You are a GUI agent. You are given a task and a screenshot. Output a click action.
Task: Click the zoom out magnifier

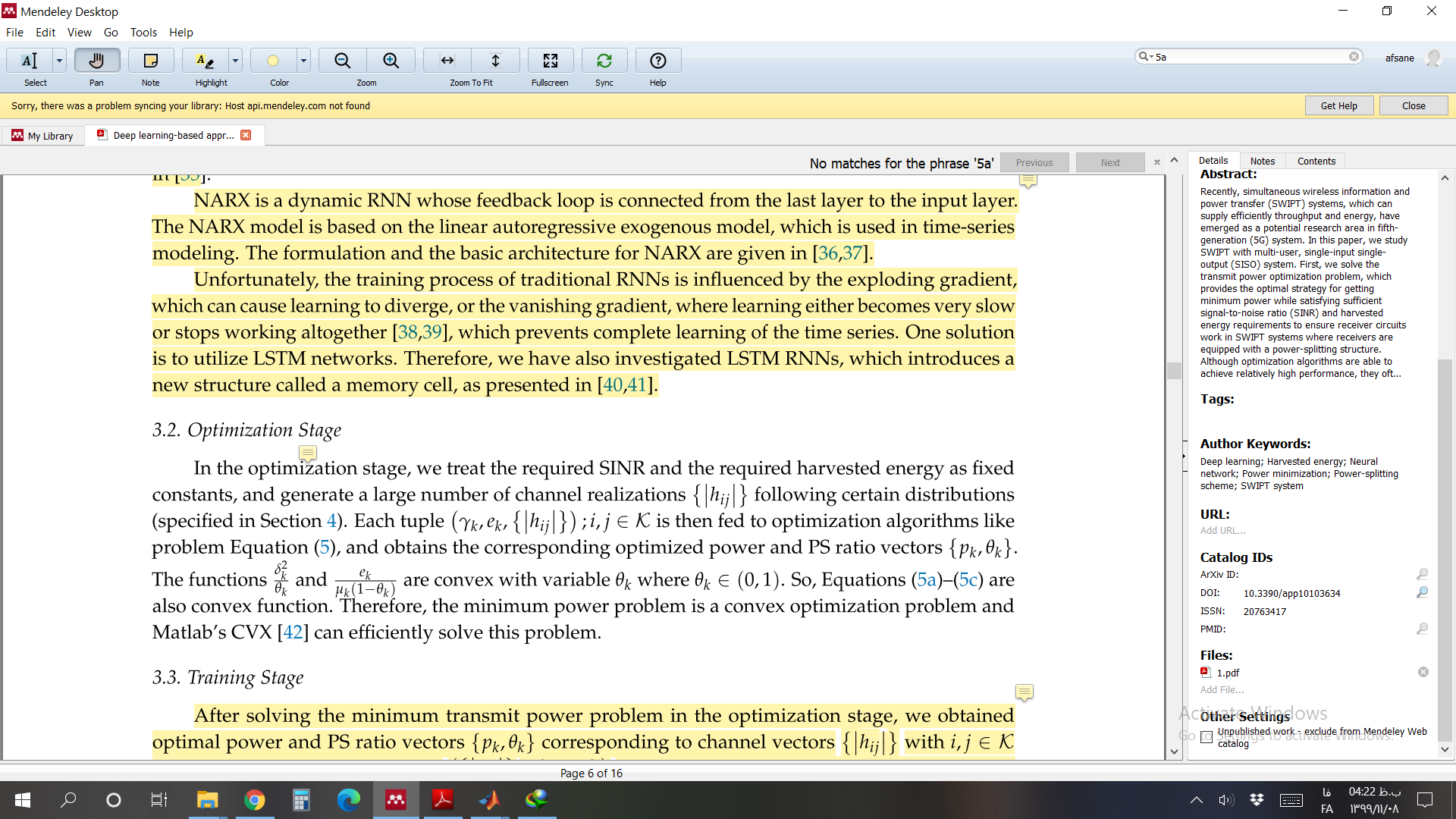(x=342, y=61)
